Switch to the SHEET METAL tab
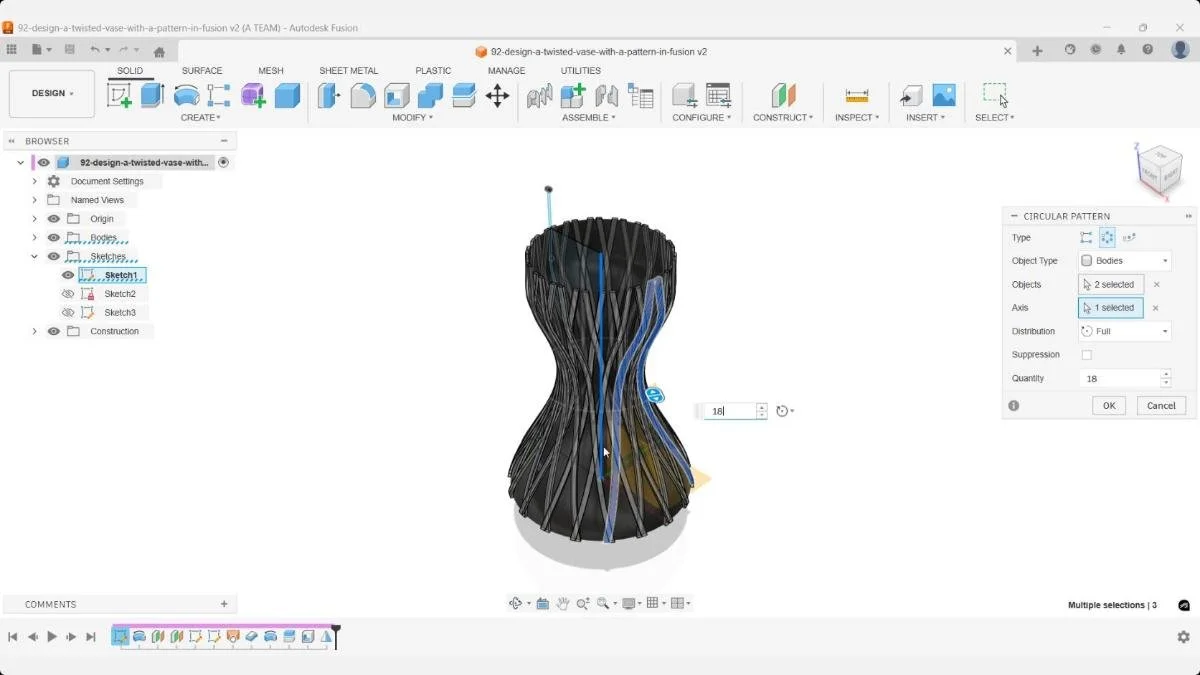This screenshot has width=1200, height=675. [348, 70]
